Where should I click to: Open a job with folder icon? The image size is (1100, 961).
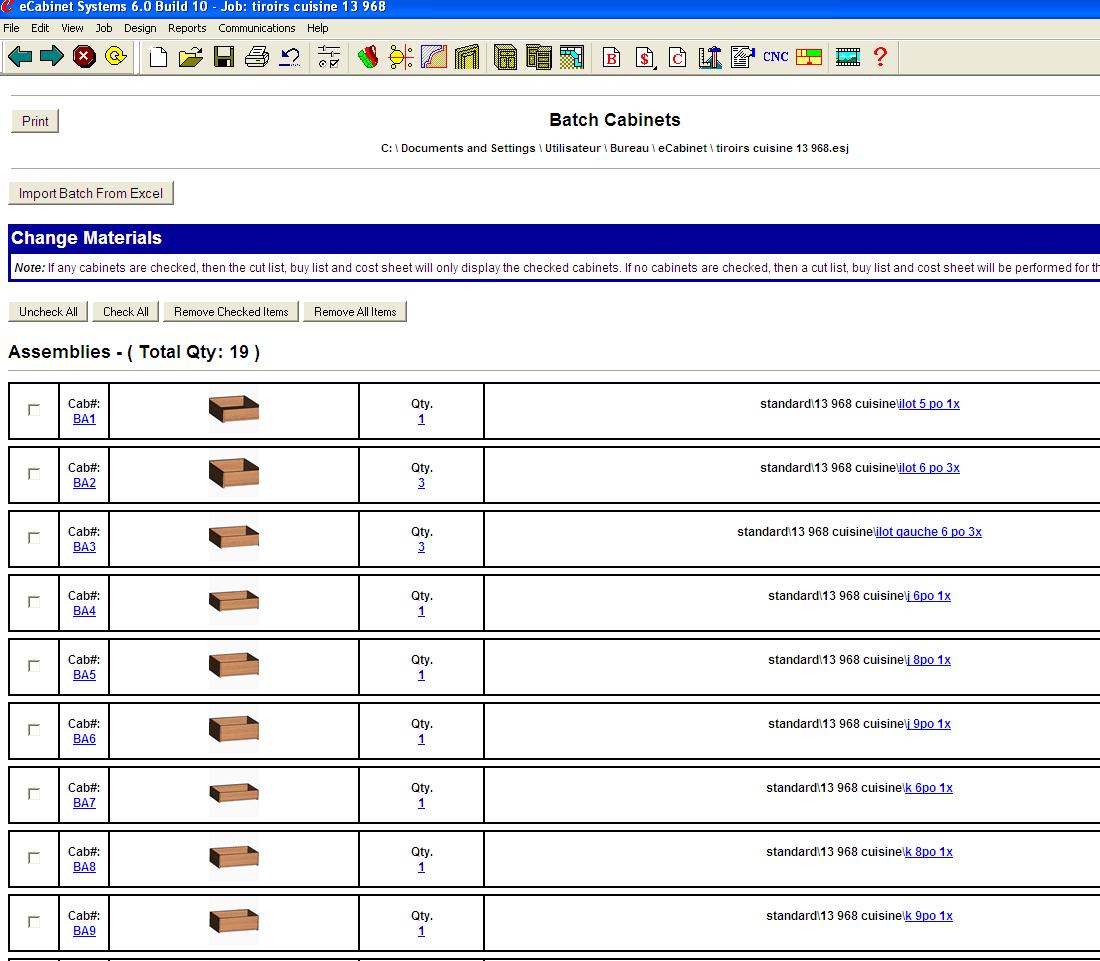[x=191, y=57]
